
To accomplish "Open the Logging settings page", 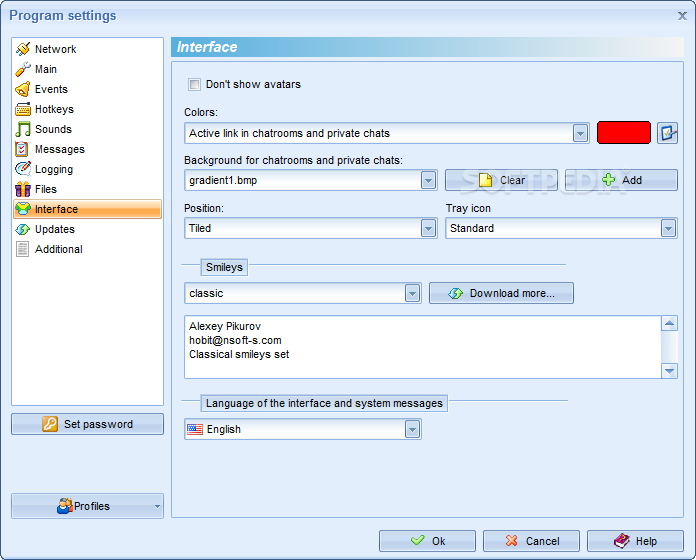I will coord(87,169).
